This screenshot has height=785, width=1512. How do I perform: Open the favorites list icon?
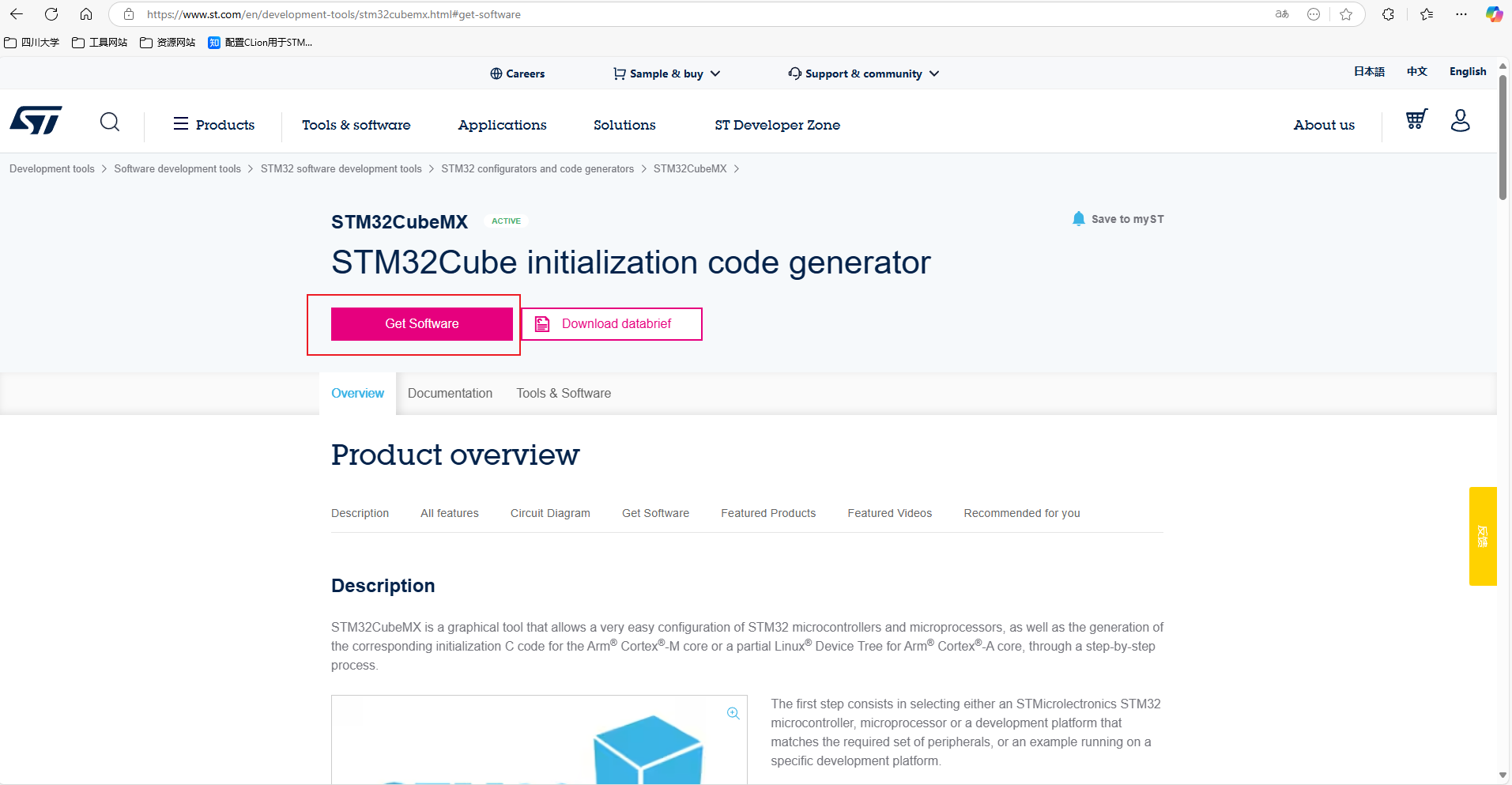[1427, 14]
